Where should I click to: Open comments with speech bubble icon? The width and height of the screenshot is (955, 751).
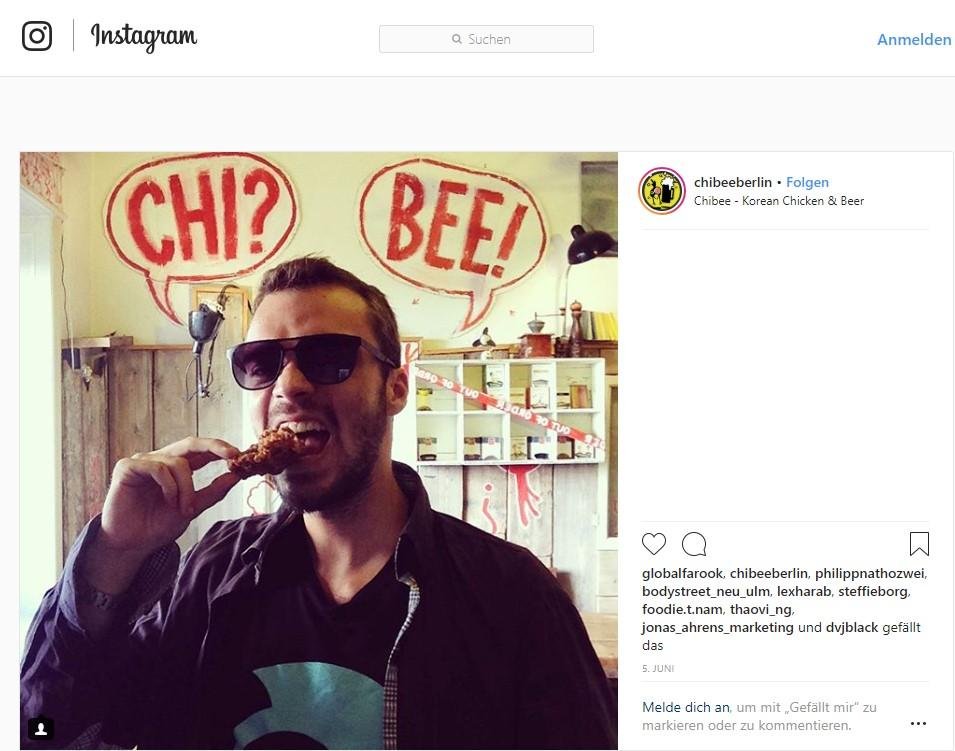tap(694, 544)
